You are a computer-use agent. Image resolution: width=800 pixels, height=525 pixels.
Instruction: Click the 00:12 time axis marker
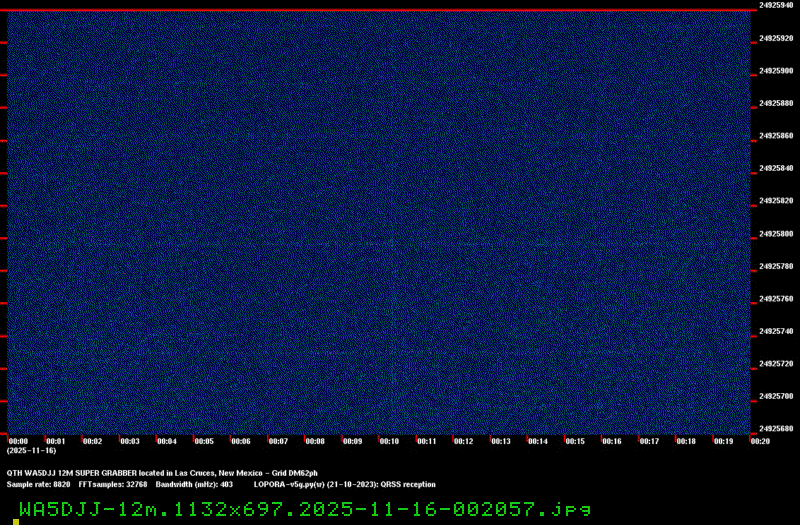pos(464,441)
